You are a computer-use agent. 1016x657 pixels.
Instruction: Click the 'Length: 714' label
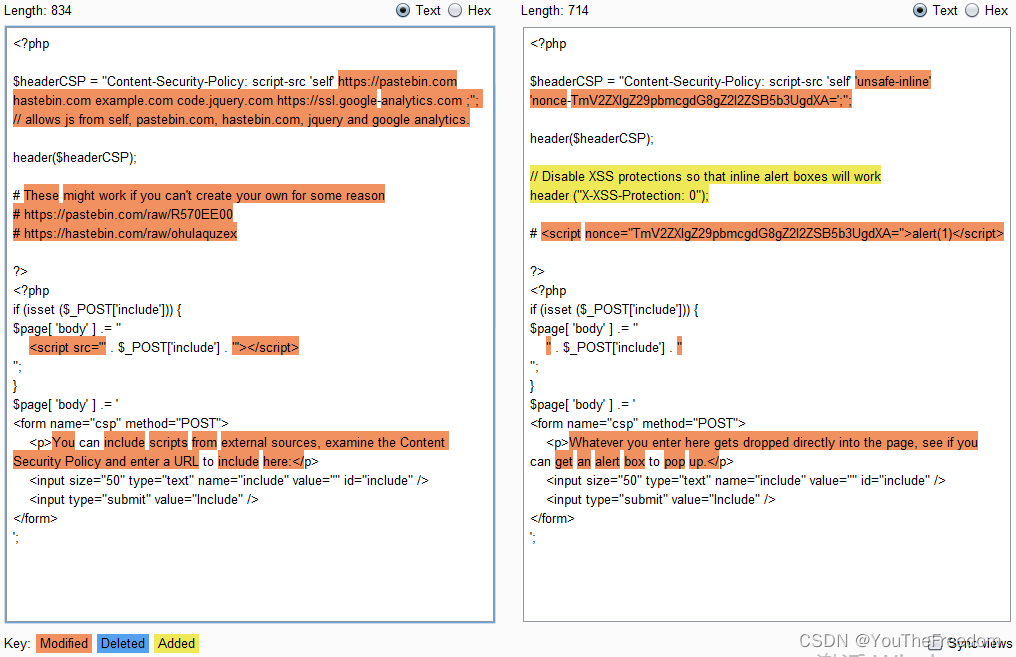[555, 10]
